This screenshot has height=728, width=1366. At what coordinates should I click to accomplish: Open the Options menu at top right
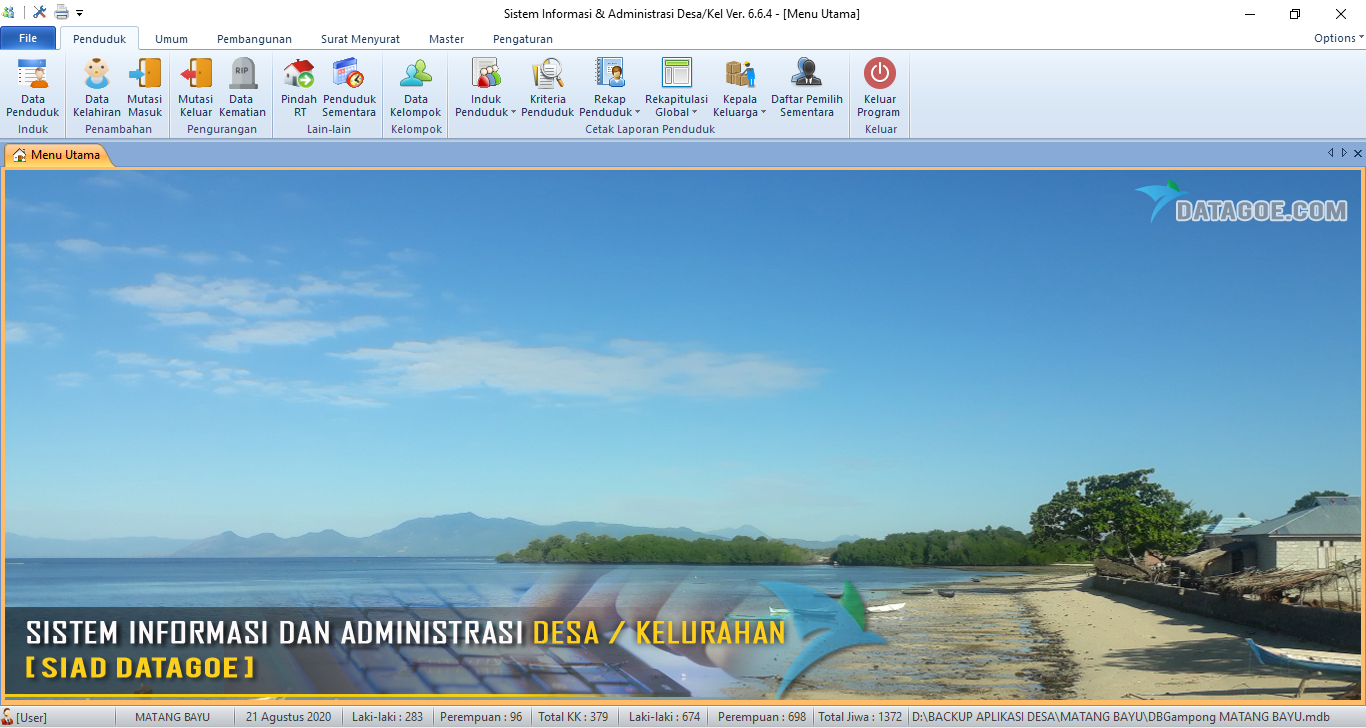click(x=1338, y=38)
